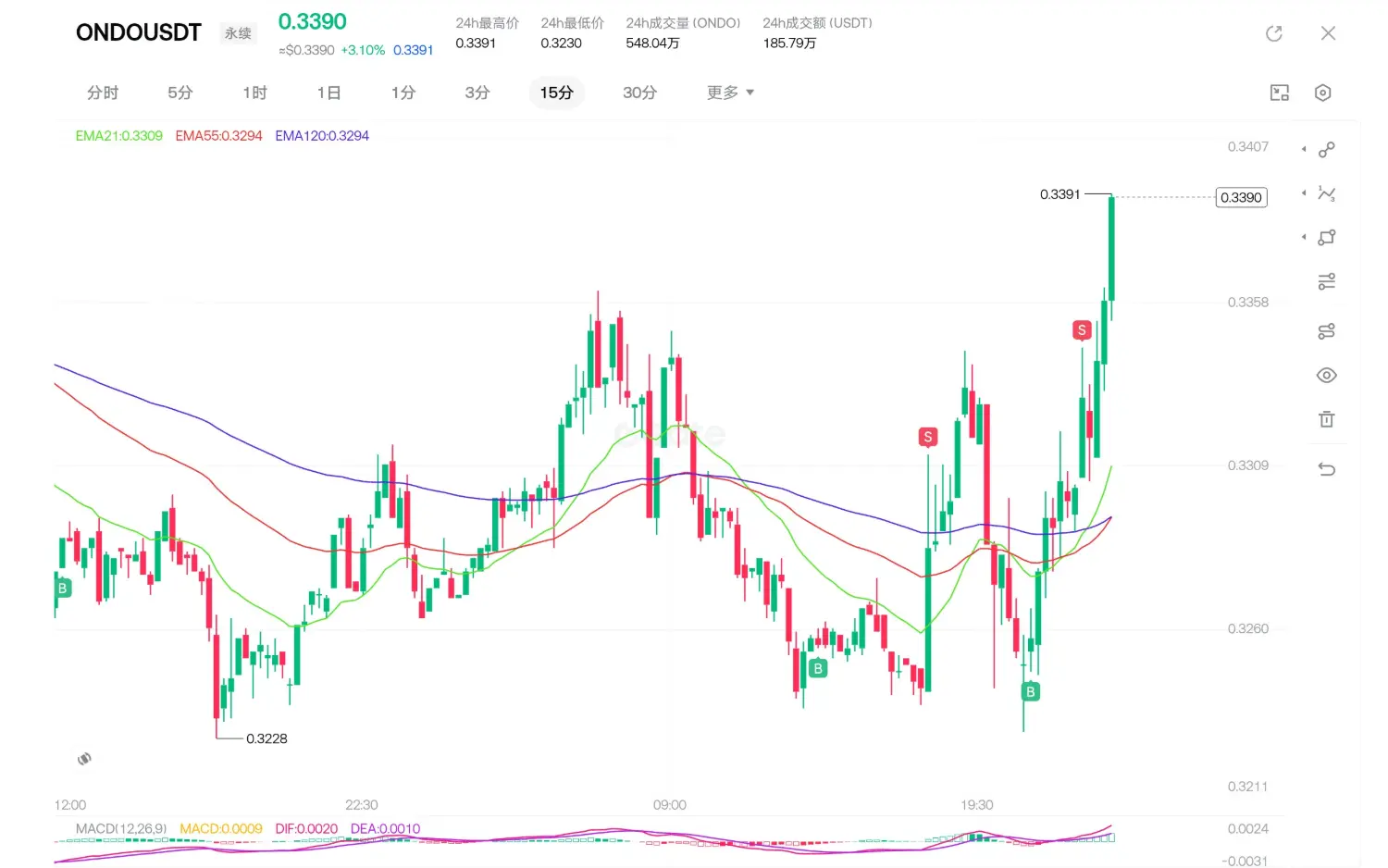
Task: Click the MACD(12,26,9) indicator label
Action: (121, 829)
